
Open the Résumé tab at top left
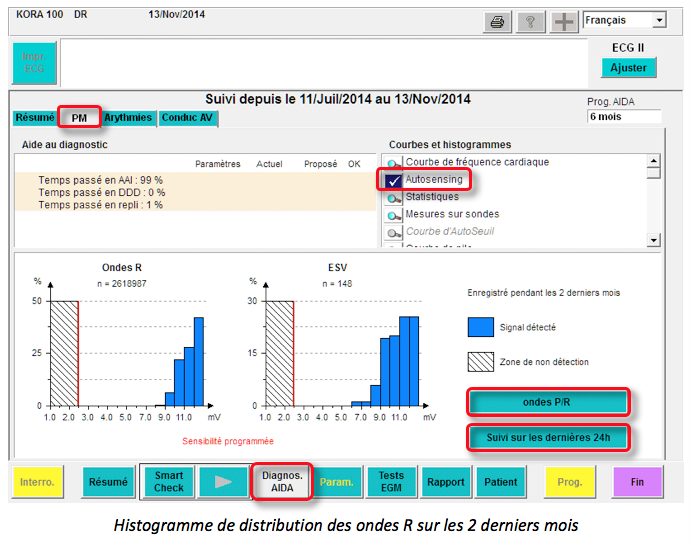click(x=35, y=118)
